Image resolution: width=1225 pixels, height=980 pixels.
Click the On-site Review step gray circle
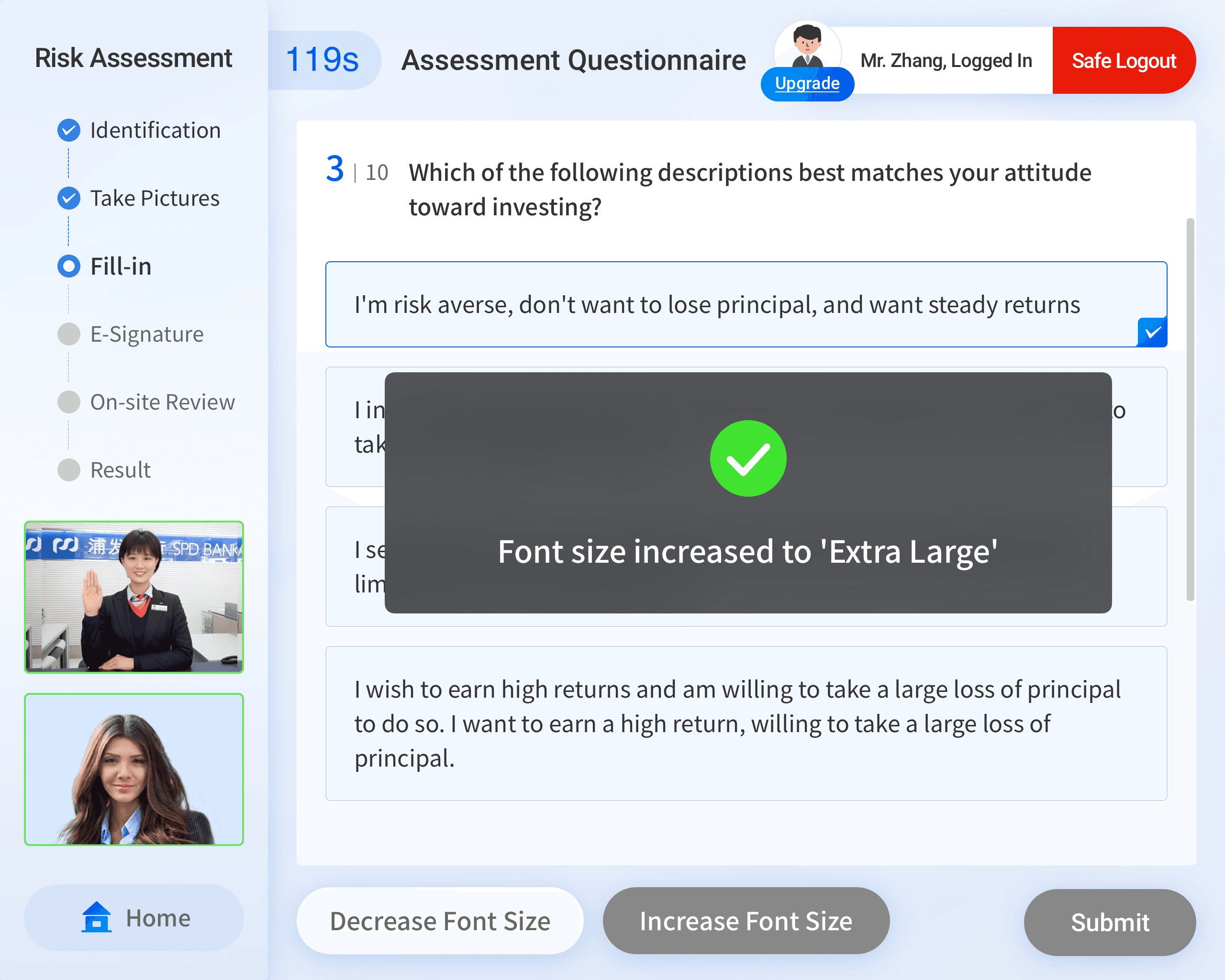(69, 402)
